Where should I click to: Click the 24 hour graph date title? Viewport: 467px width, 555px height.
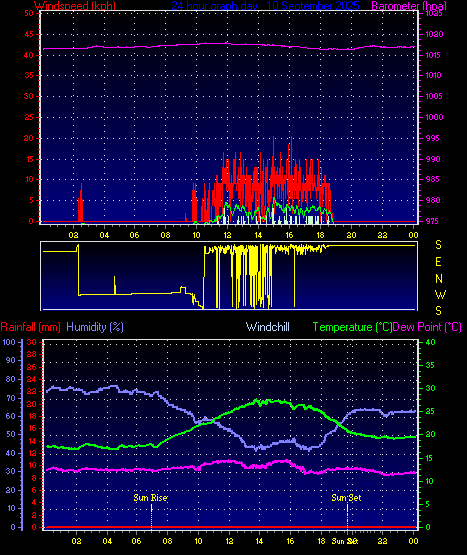(x=266, y=5)
